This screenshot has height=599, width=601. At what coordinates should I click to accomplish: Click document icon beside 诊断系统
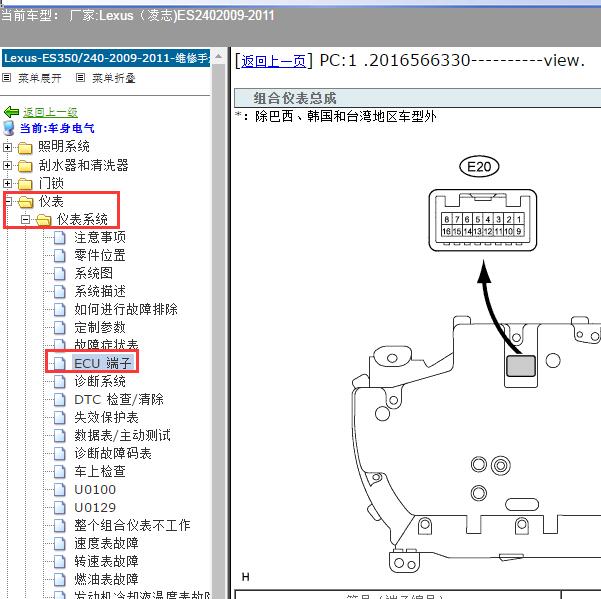click(59, 382)
